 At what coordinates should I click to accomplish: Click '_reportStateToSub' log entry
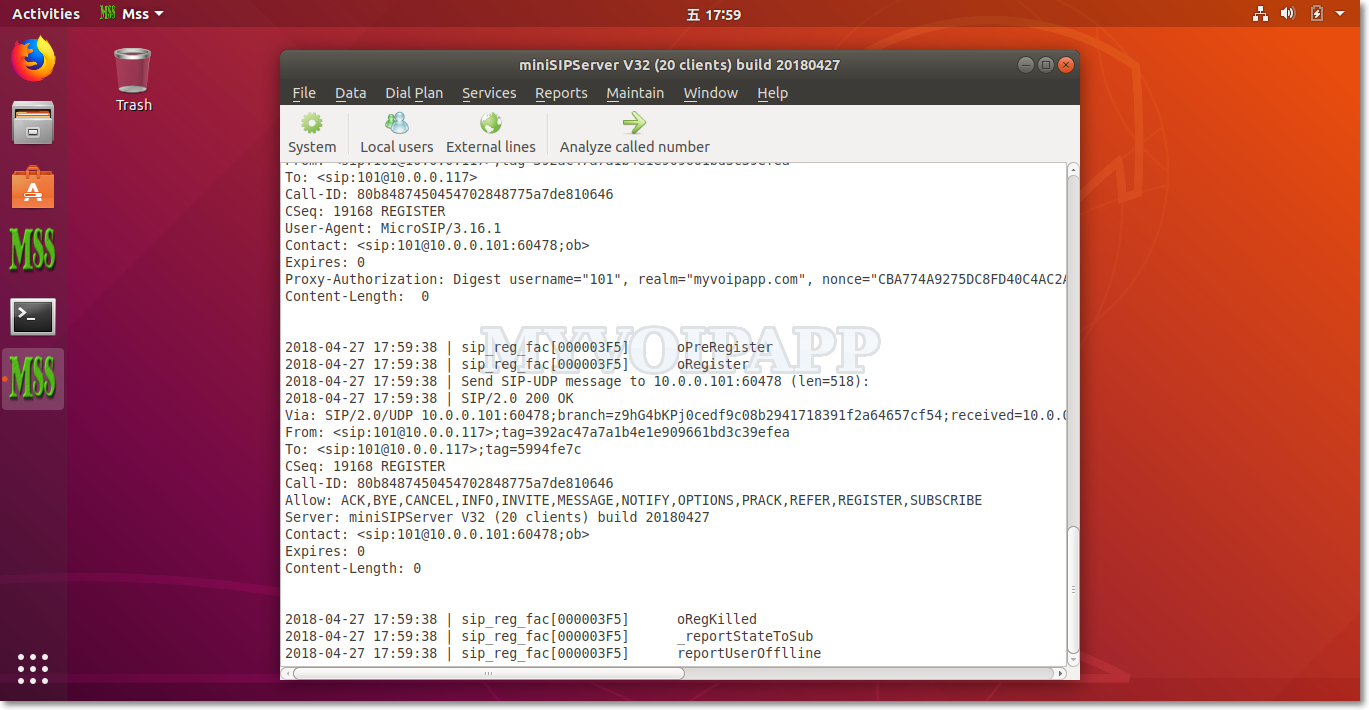click(745, 636)
